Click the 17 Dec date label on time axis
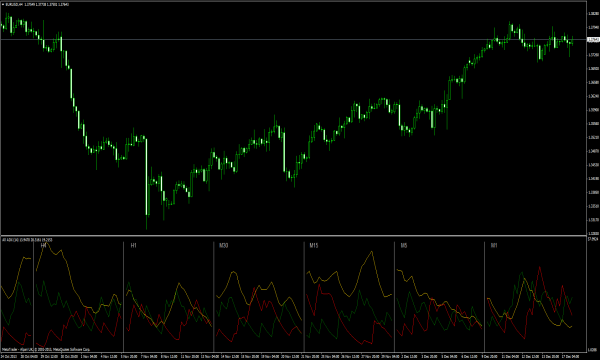The image size is (600, 360). point(570,356)
